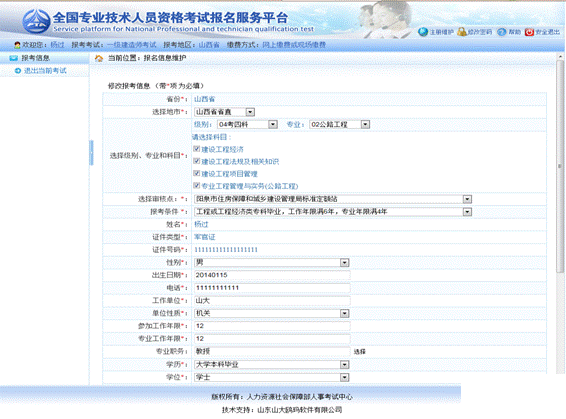Toggle the 建设工程项目管理 checkbox
The width and height of the screenshot is (566, 419).
[196, 174]
